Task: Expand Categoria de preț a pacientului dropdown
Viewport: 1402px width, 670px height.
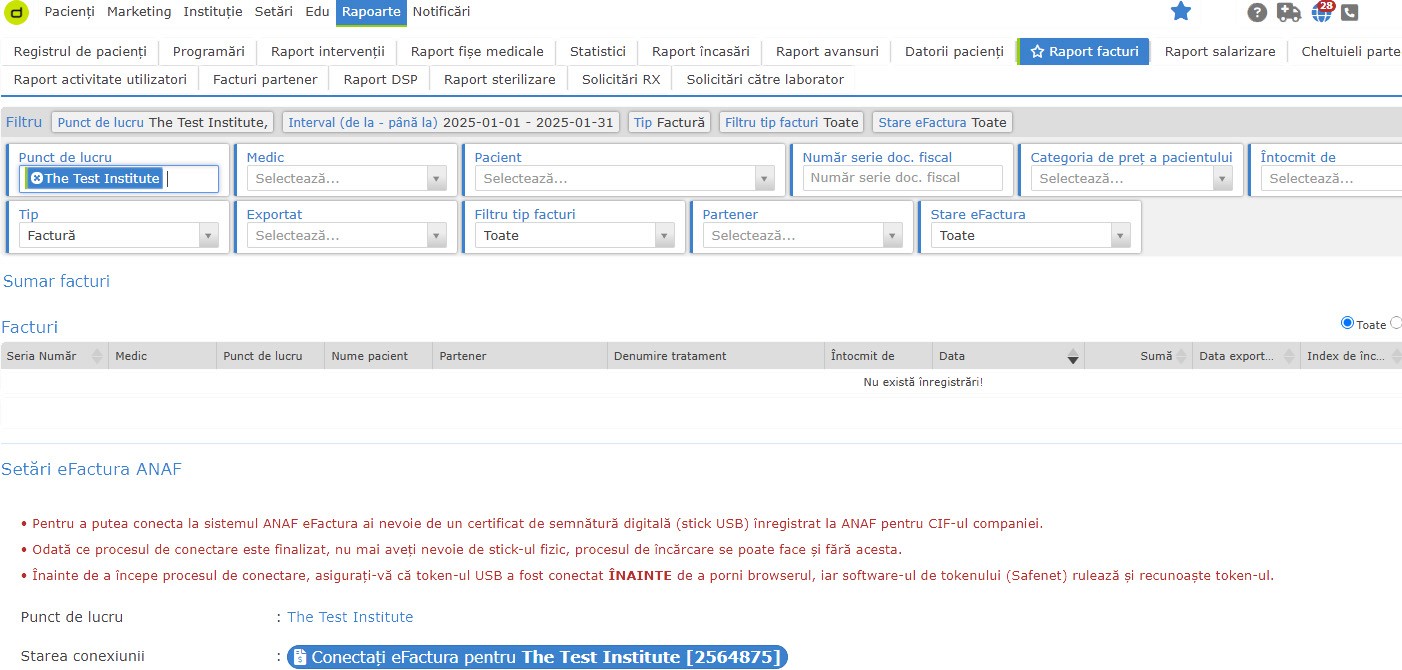Action: click(1131, 178)
